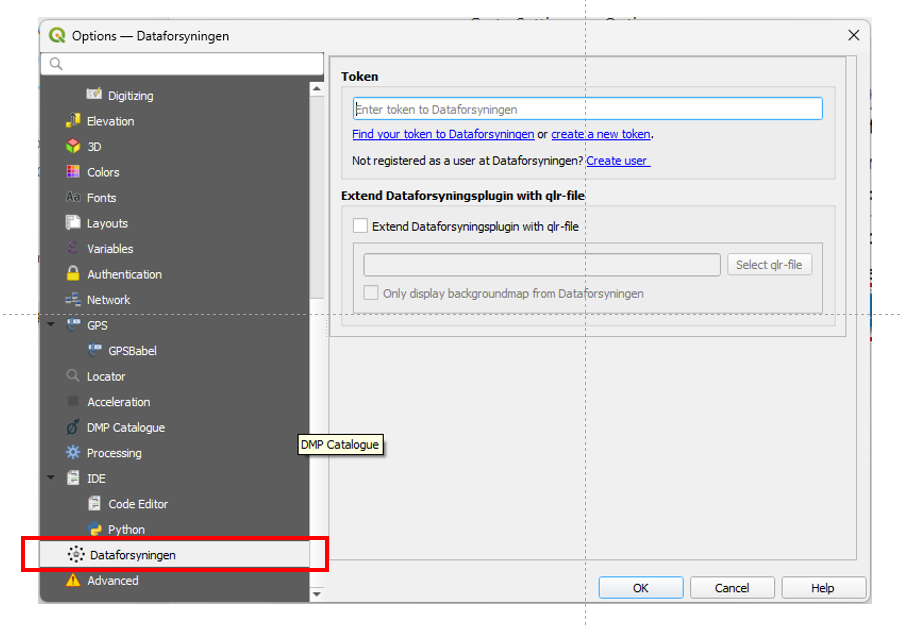
Task: Click the Elevation icon in the sidebar
Action: tap(73, 121)
